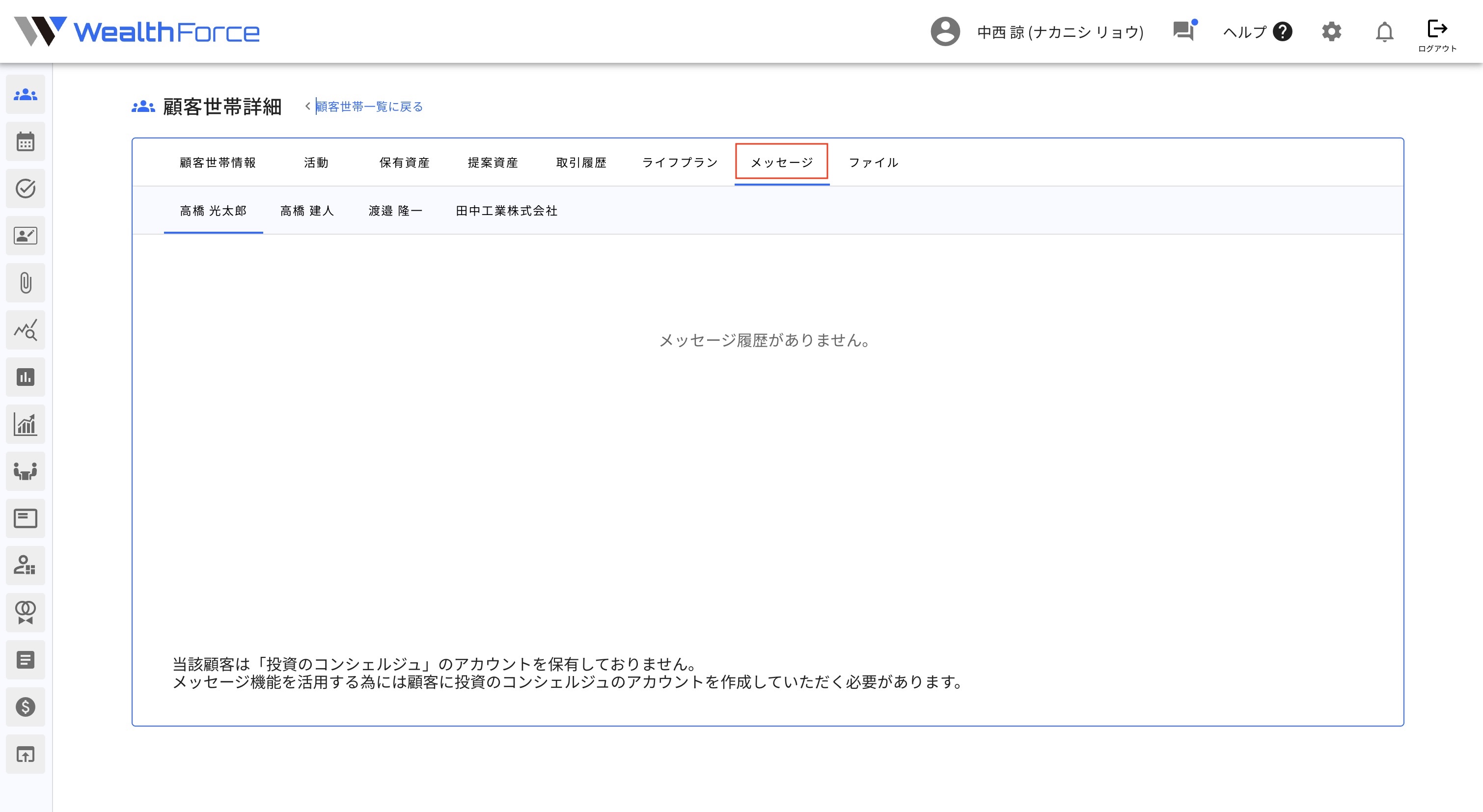Image resolution: width=1483 pixels, height=812 pixels.
Task: Open the upload window sidebar icon
Action: click(26, 755)
